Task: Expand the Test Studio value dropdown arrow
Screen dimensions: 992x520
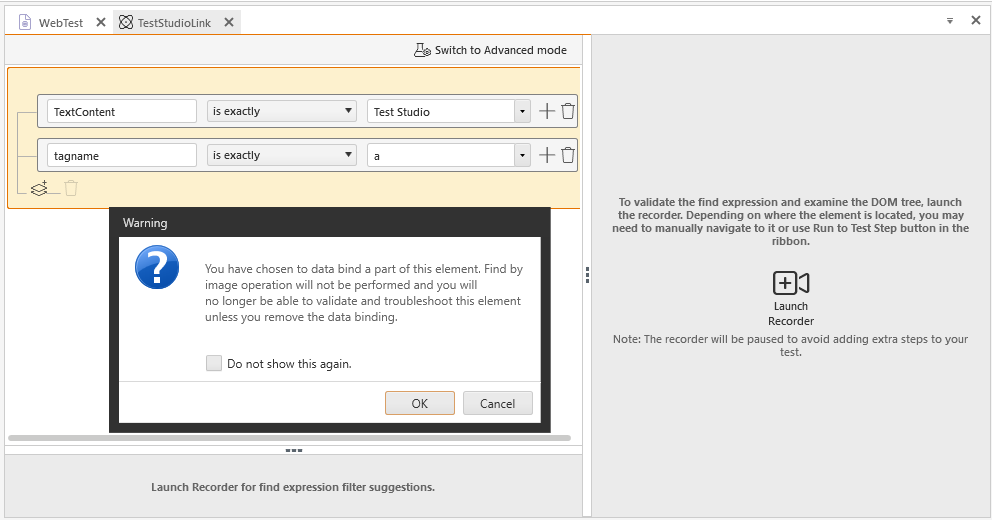Action: [522, 111]
